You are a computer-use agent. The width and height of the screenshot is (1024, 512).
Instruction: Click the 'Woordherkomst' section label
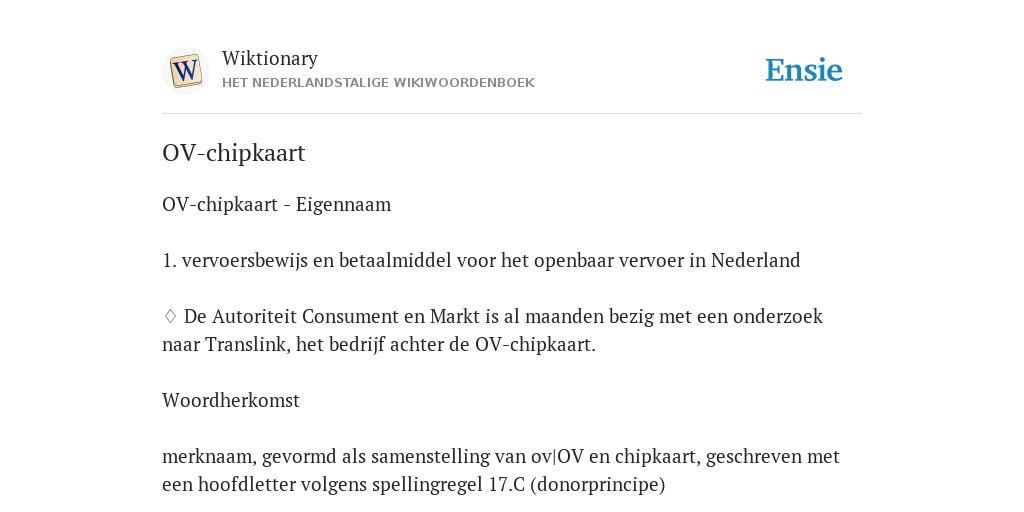click(231, 400)
